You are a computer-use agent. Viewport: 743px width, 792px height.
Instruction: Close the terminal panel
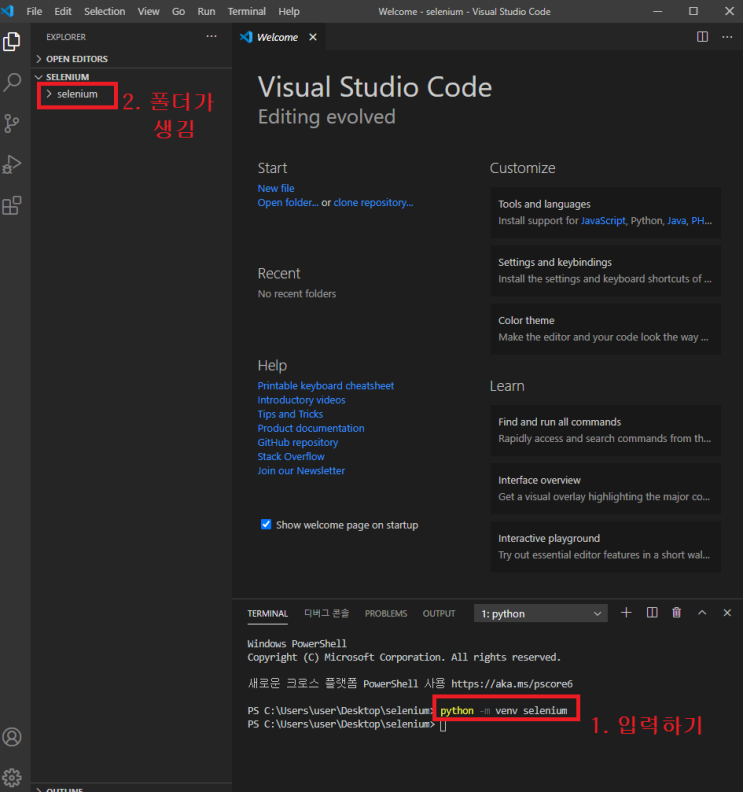click(x=727, y=613)
